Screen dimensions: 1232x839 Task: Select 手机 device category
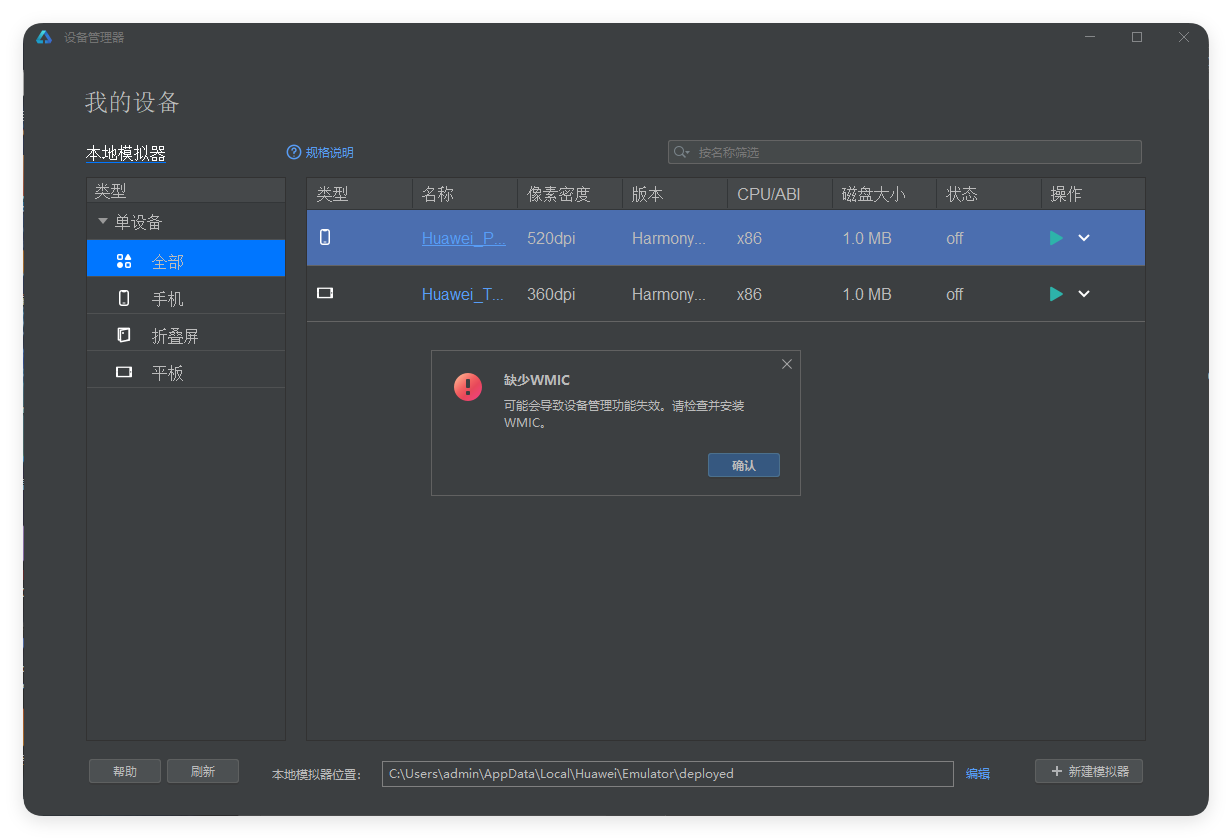[186, 298]
